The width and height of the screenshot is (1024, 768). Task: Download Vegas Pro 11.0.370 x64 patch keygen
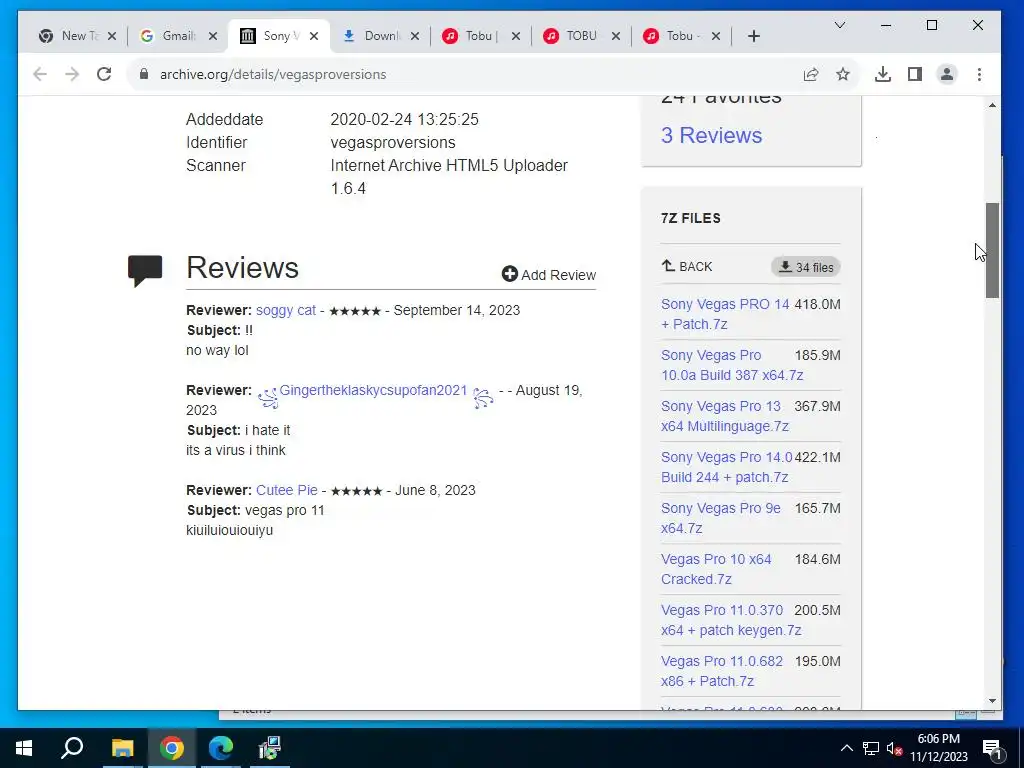[731, 620]
